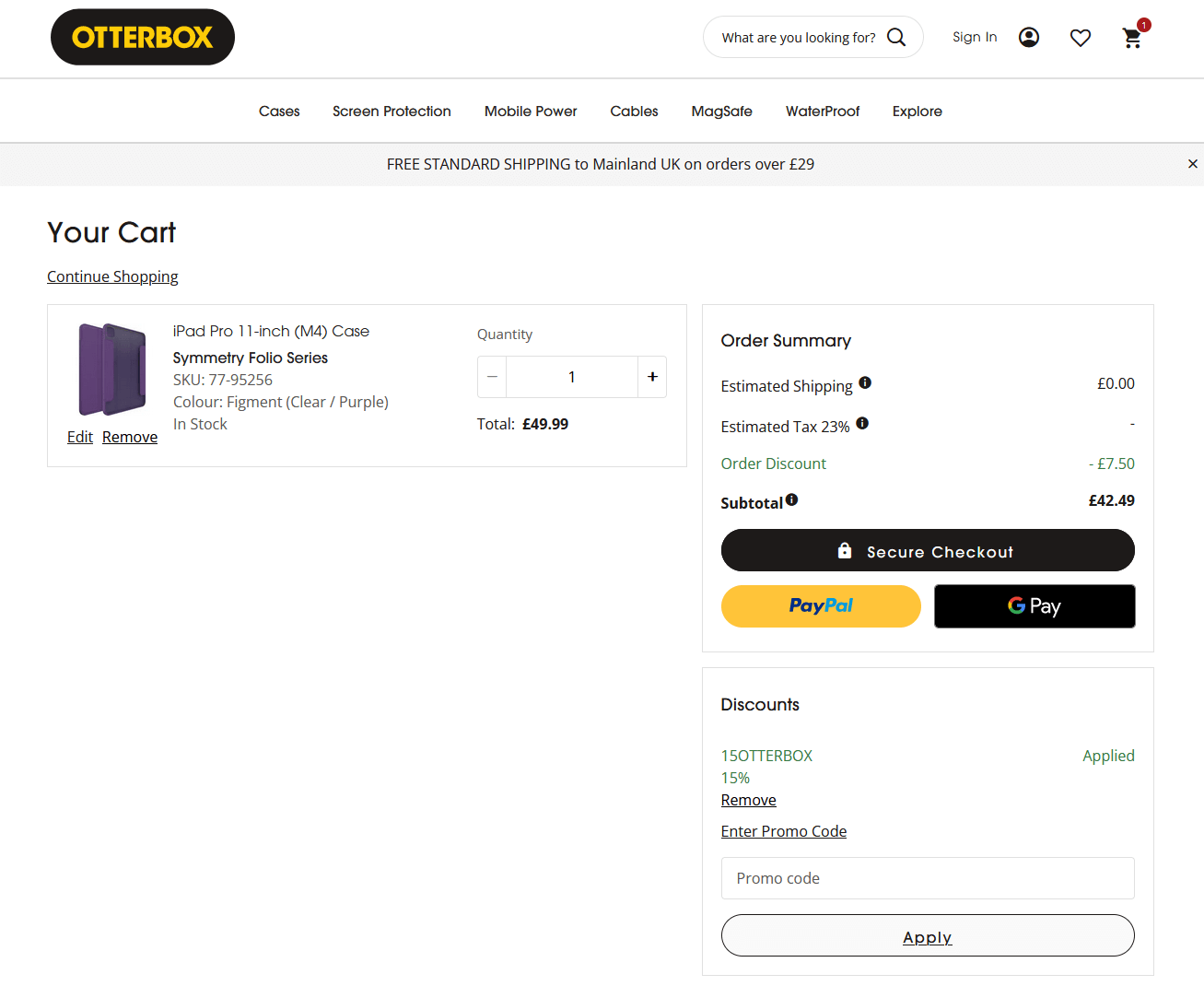The width and height of the screenshot is (1204, 986).
Task: Focus the Promo code input field
Action: tap(928, 878)
